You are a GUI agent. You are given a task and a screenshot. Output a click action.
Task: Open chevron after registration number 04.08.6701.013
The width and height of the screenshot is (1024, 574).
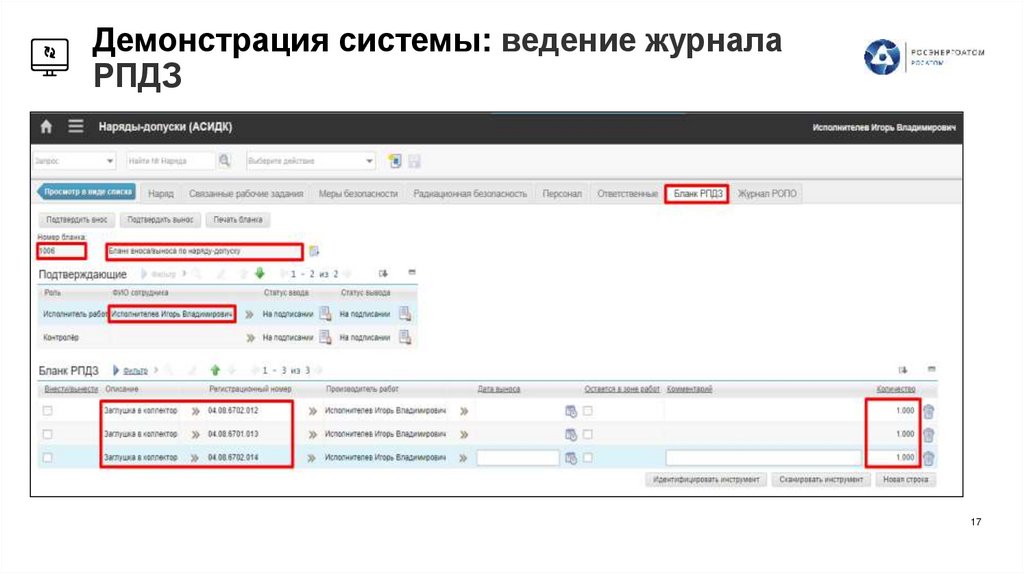click(312, 434)
